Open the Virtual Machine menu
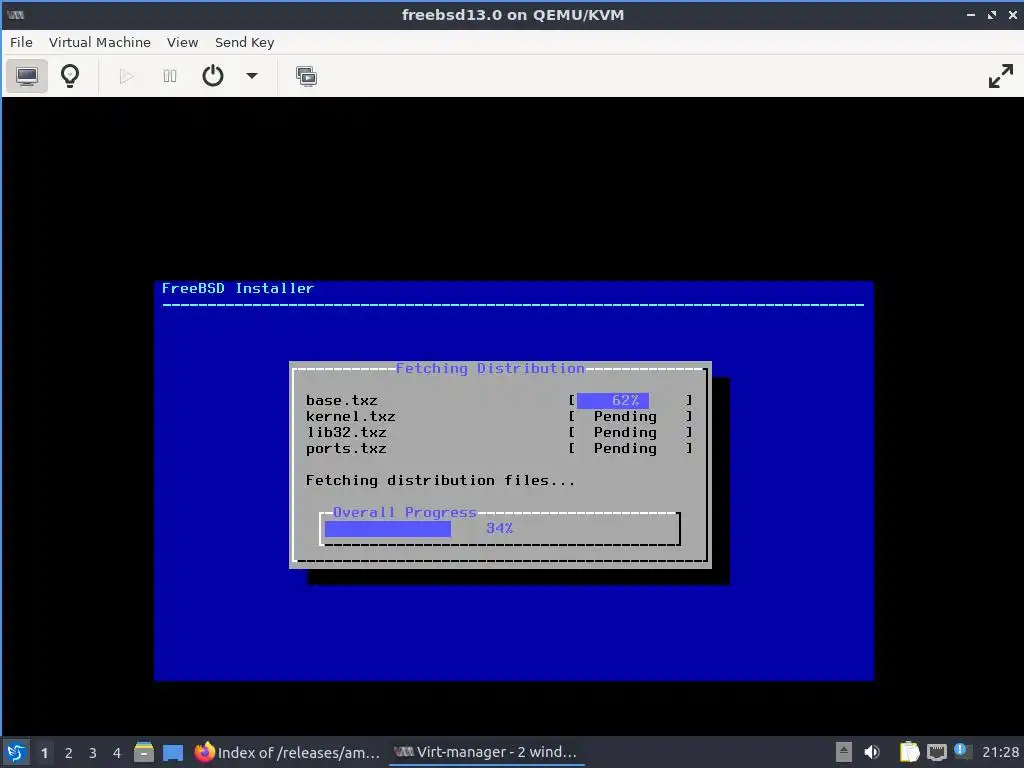The height and width of the screenshot is (768, 1024). [99, 42]
